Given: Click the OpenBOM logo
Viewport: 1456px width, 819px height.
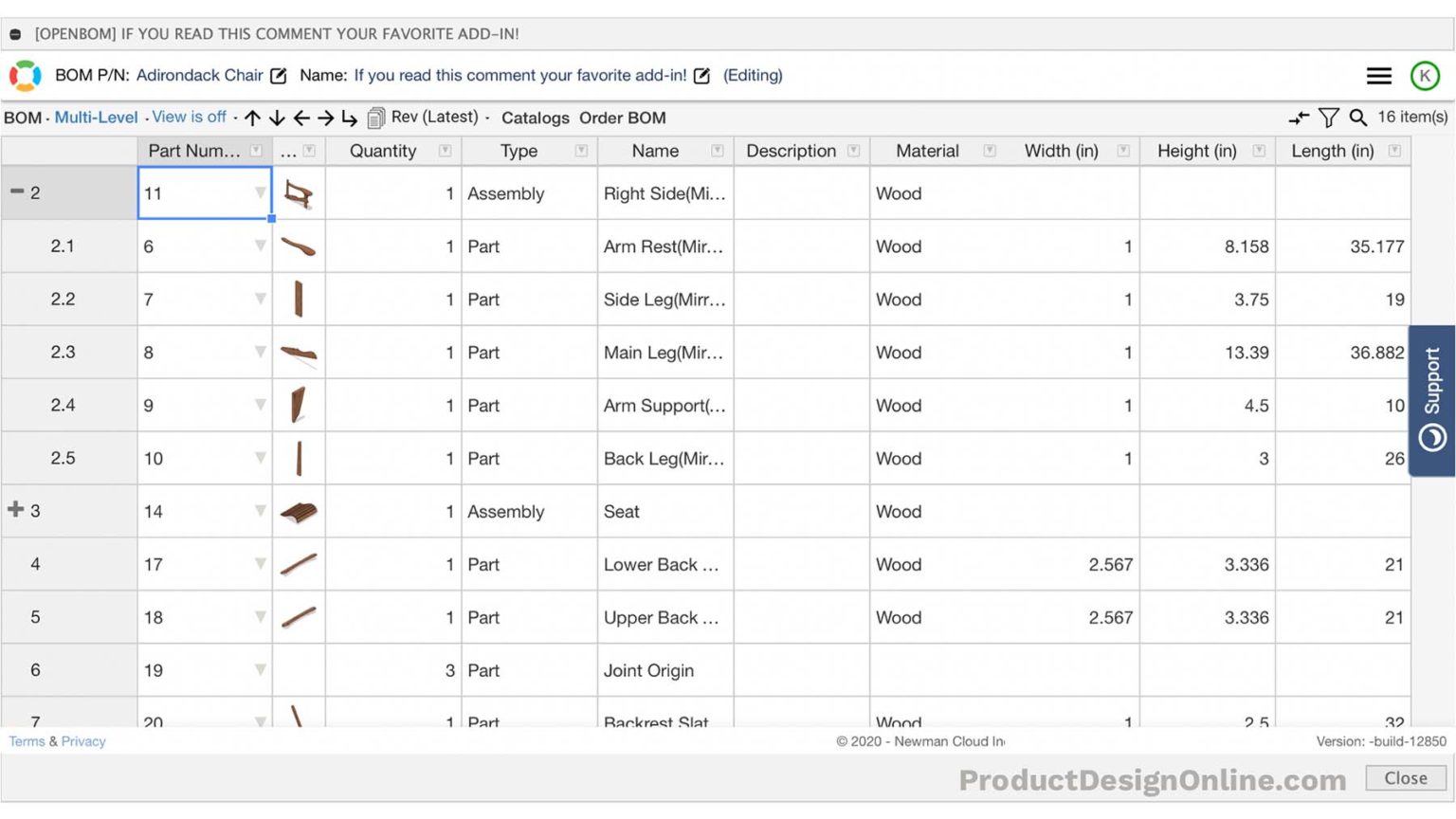Looking at the screenshot, I should pyautogui.click(x=26, y=75).
